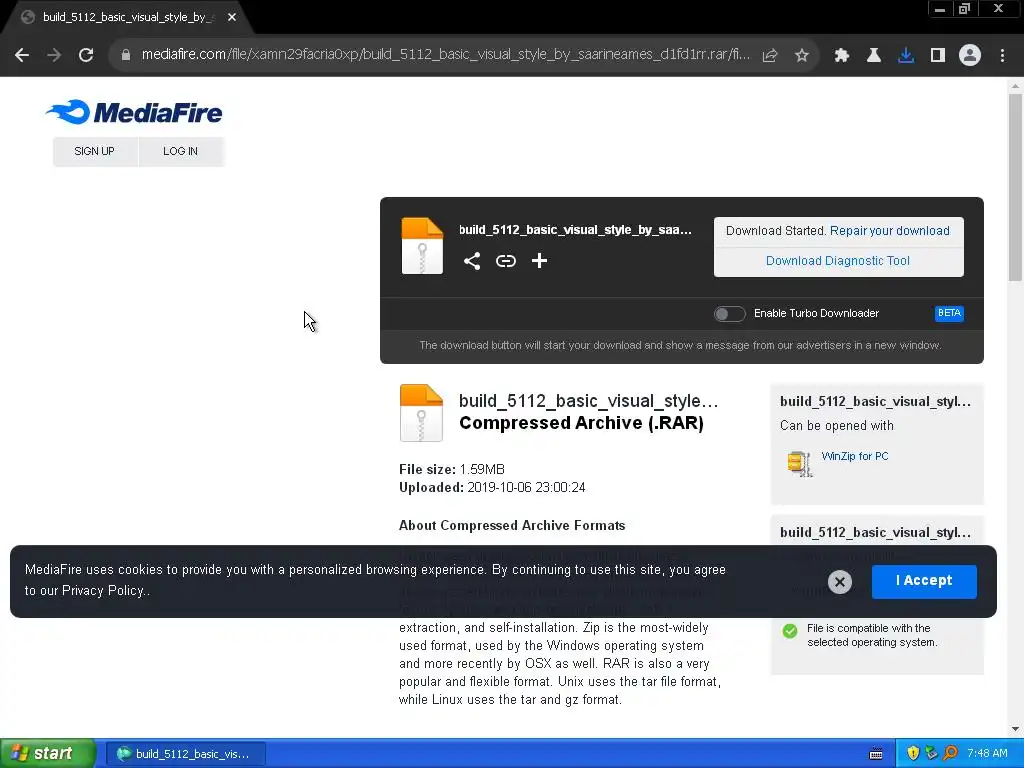
Task: Click the MediaFire logo
Action: [x=134, y=112]
